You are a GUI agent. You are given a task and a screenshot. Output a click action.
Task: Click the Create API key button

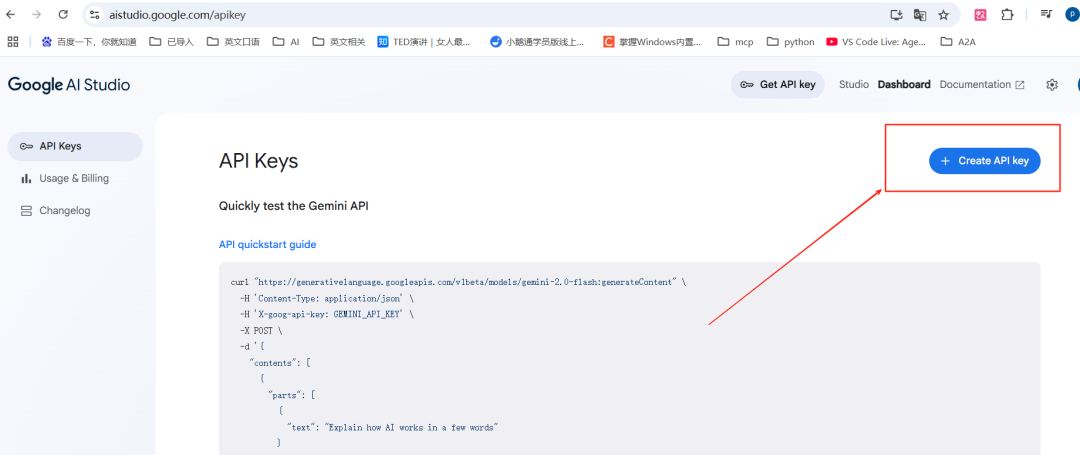coord(984,160)
